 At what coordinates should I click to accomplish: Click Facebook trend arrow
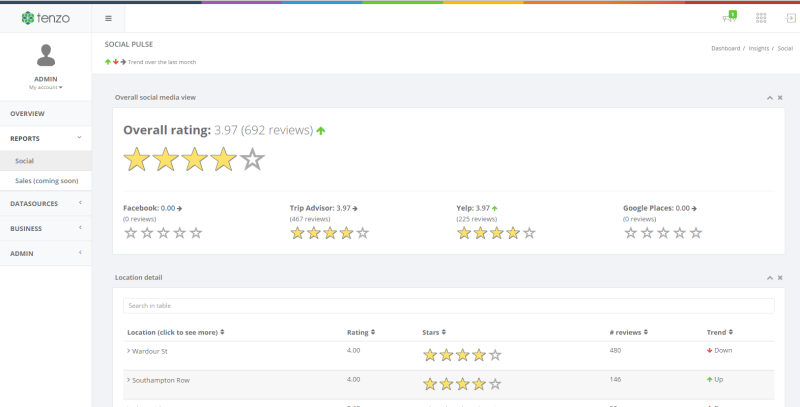pyautogui.click(x=180, y=209)
